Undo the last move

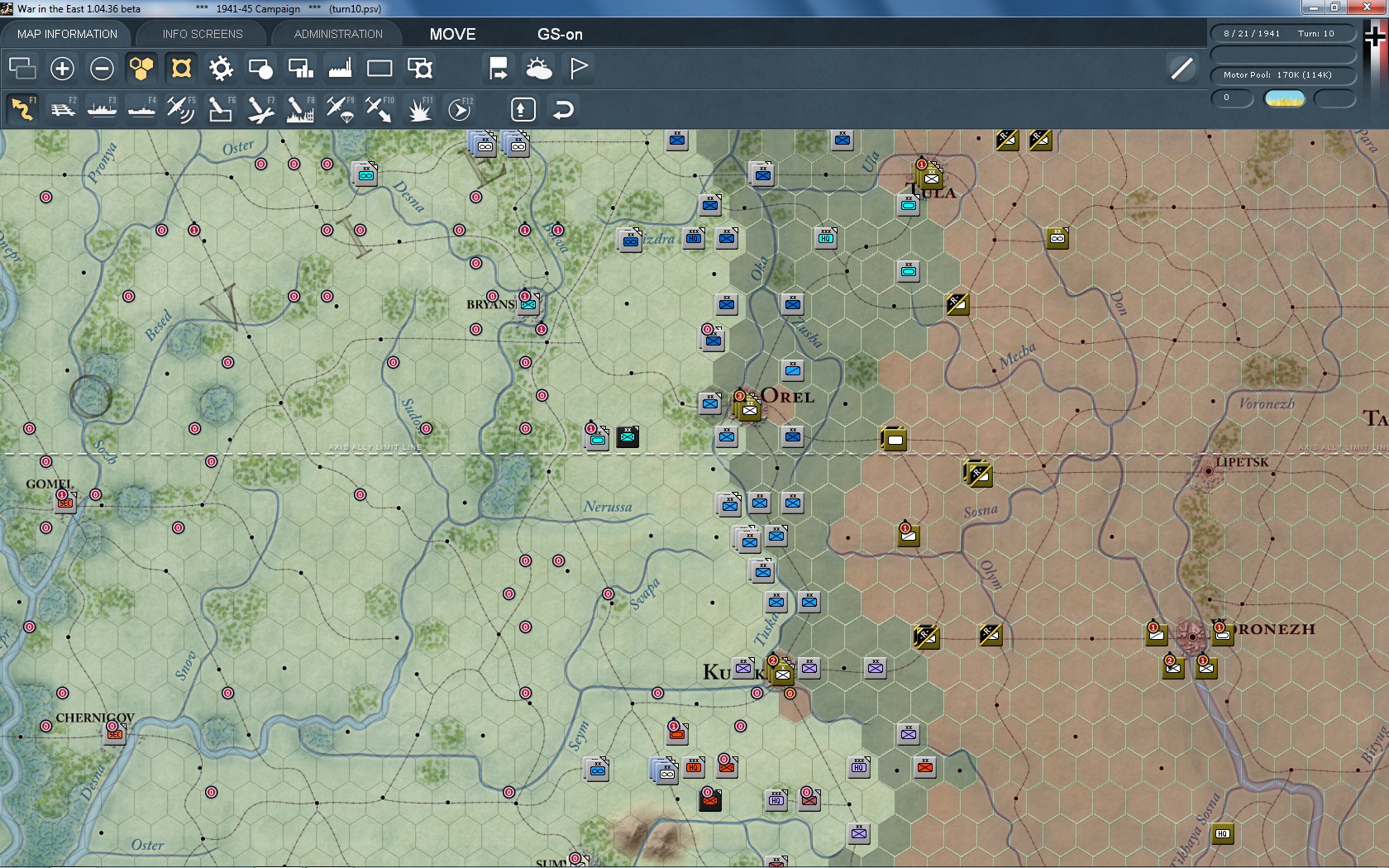click(x=563, y=109)
